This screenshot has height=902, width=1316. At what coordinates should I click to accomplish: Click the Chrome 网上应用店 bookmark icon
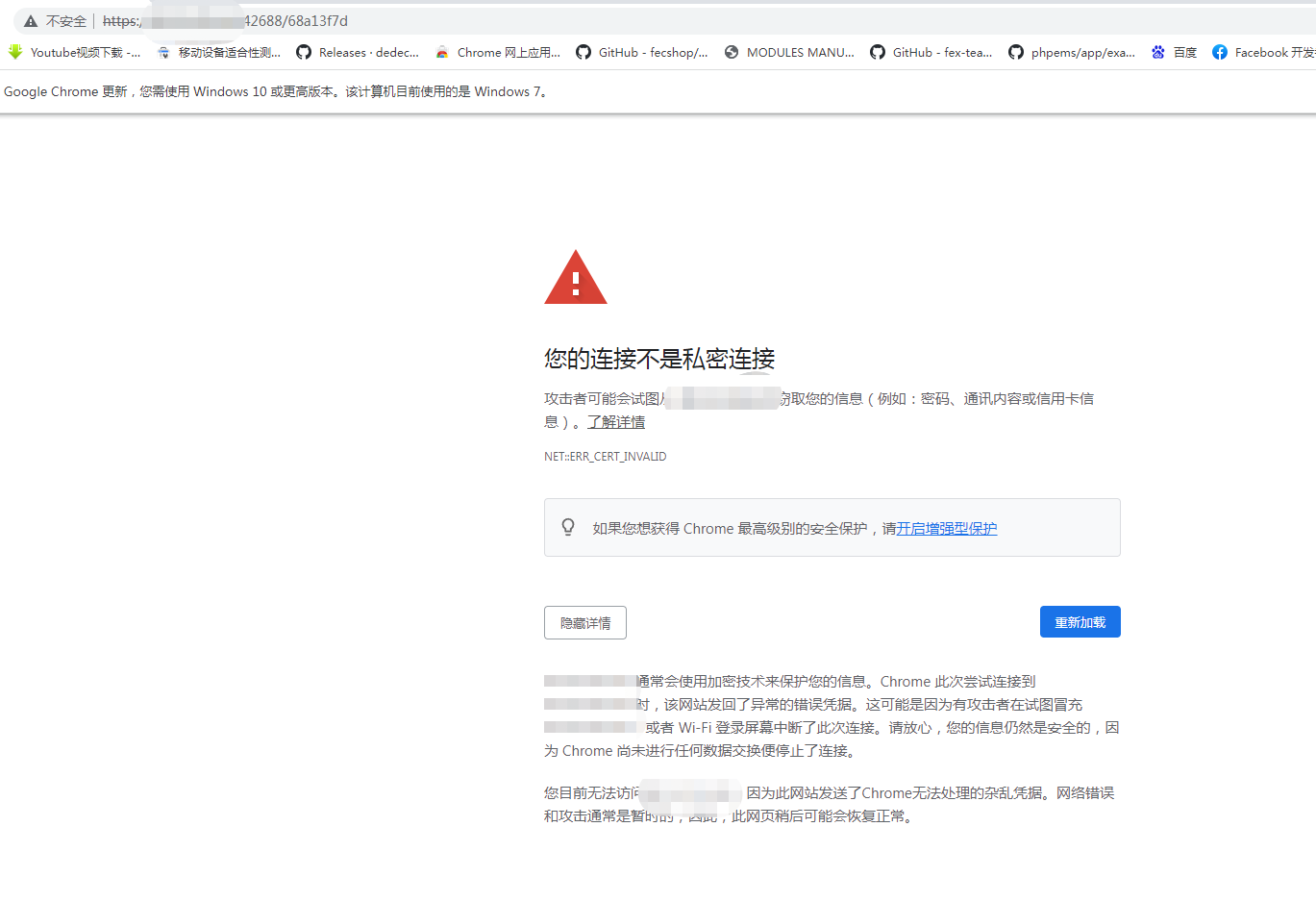(441, 52)
